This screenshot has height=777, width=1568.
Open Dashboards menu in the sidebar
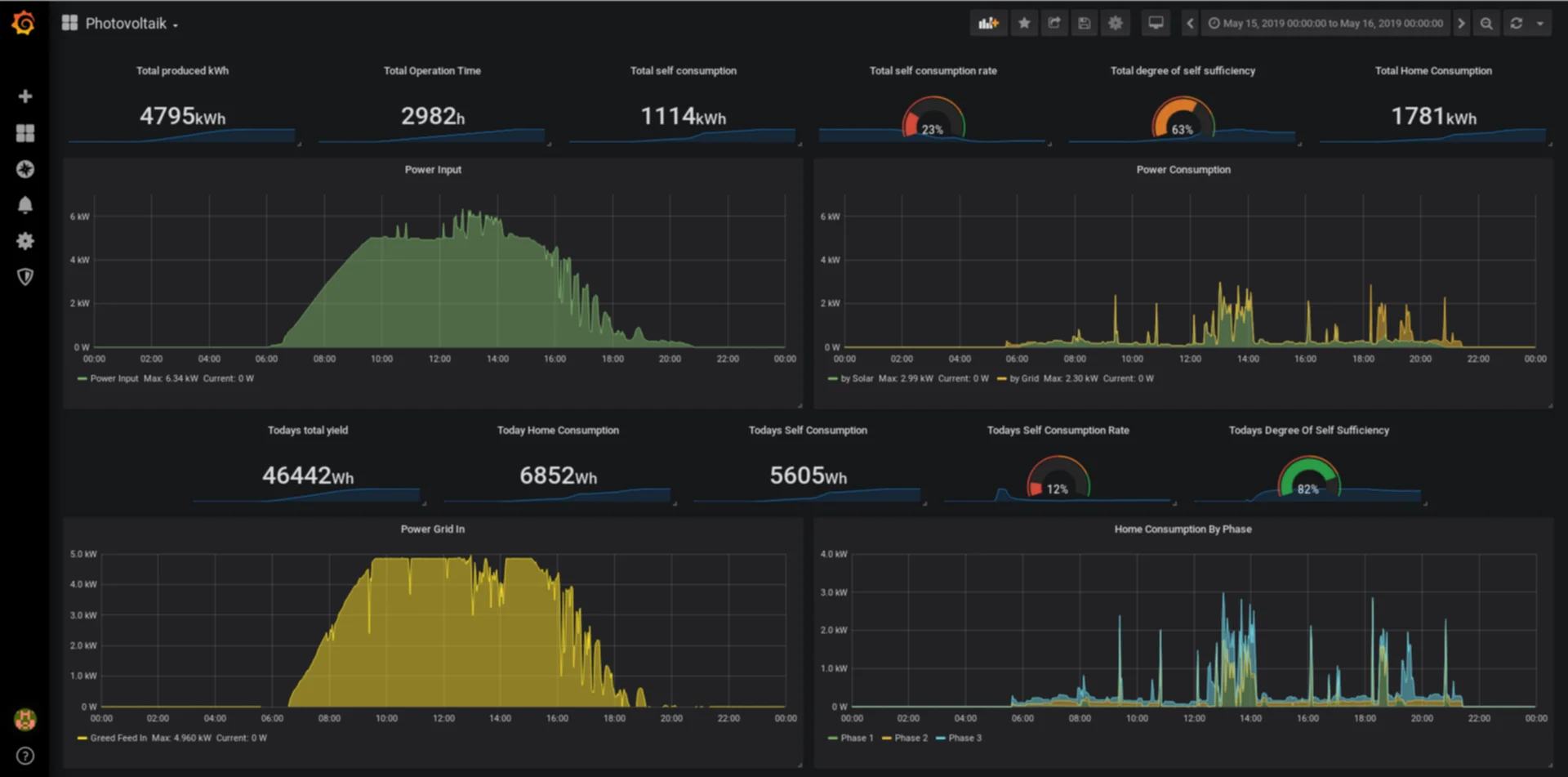(x=25, y=133)
